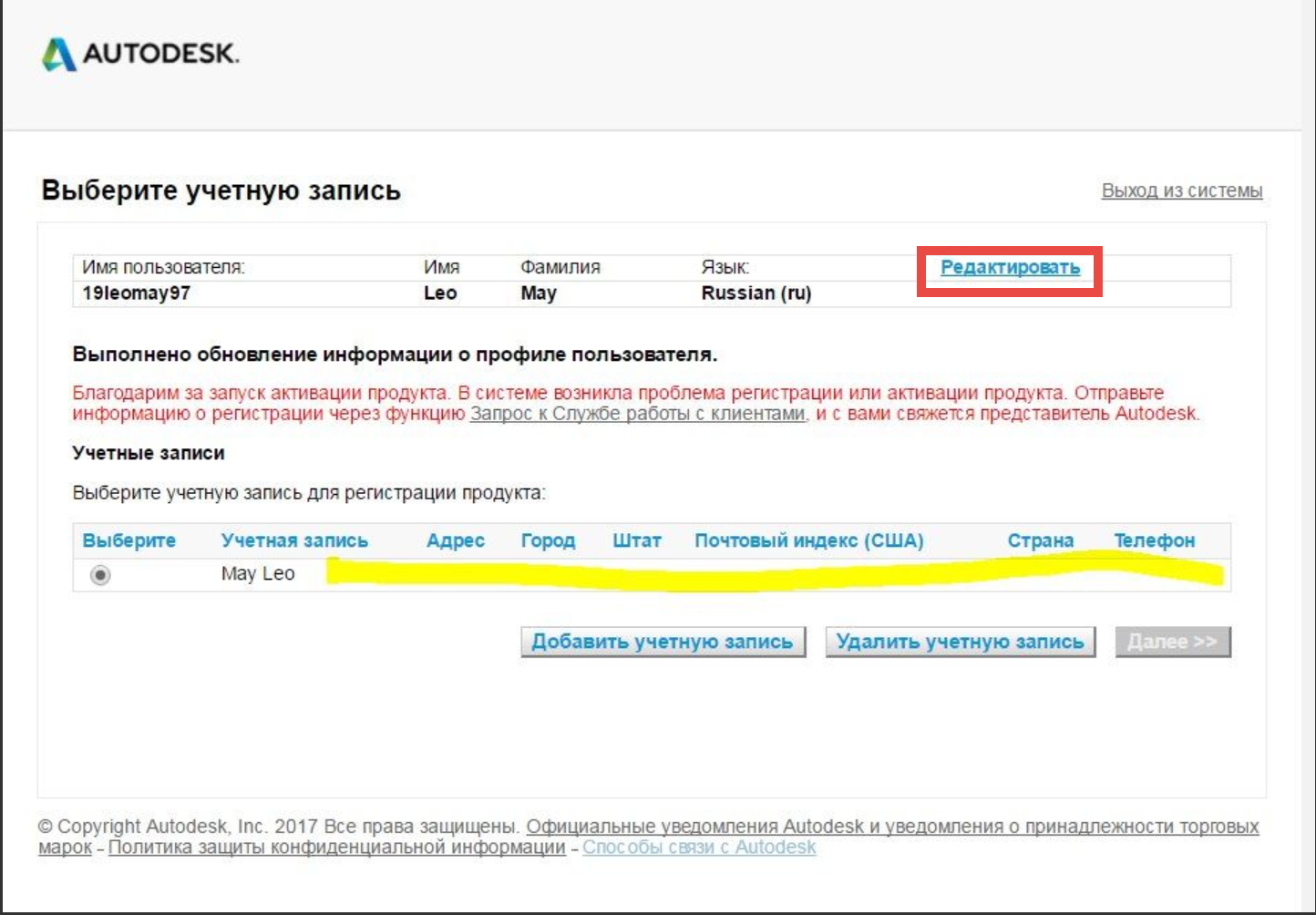Click the username 19leomay97

(136, 293)
